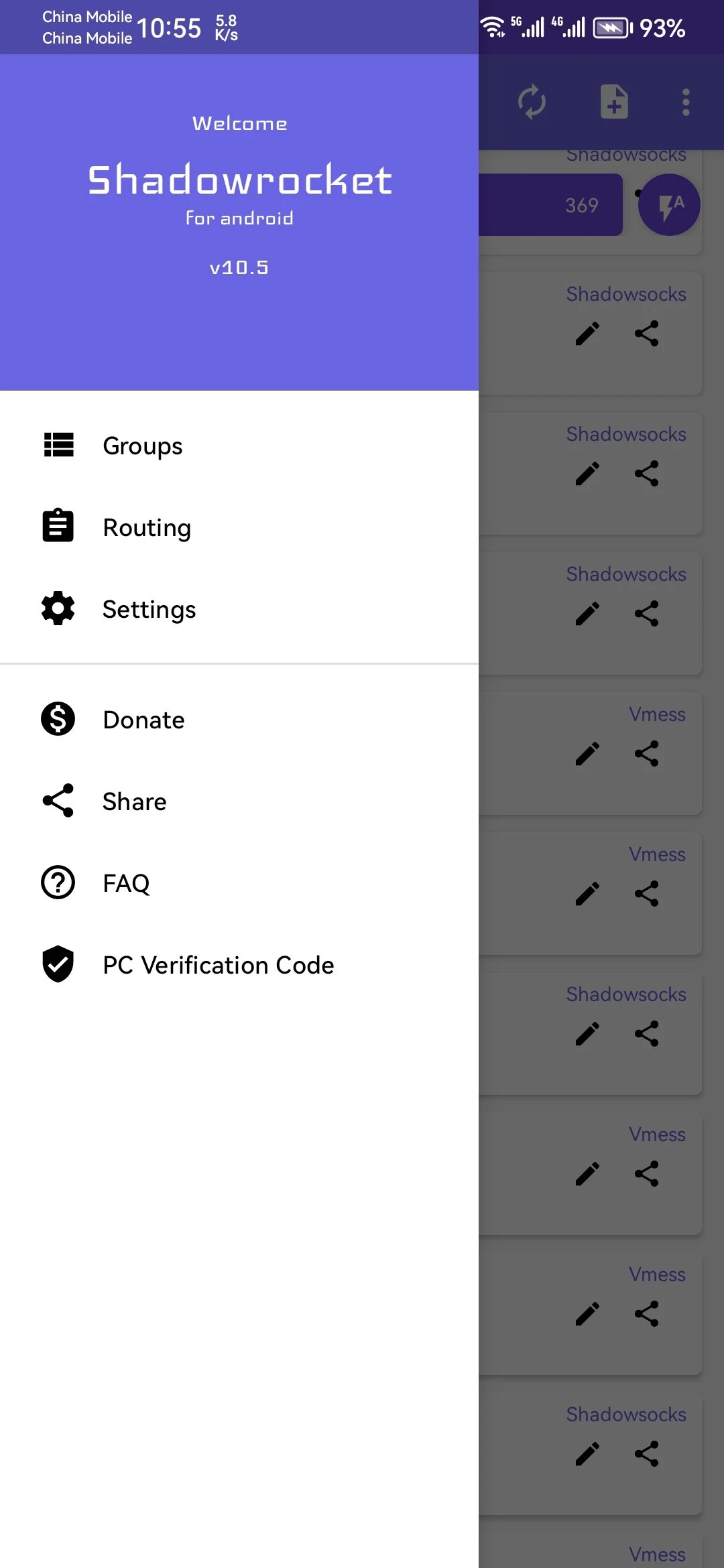724x1568 pixels.
Task: Tap the Donate dollar icon
Action: coord(58,719)
